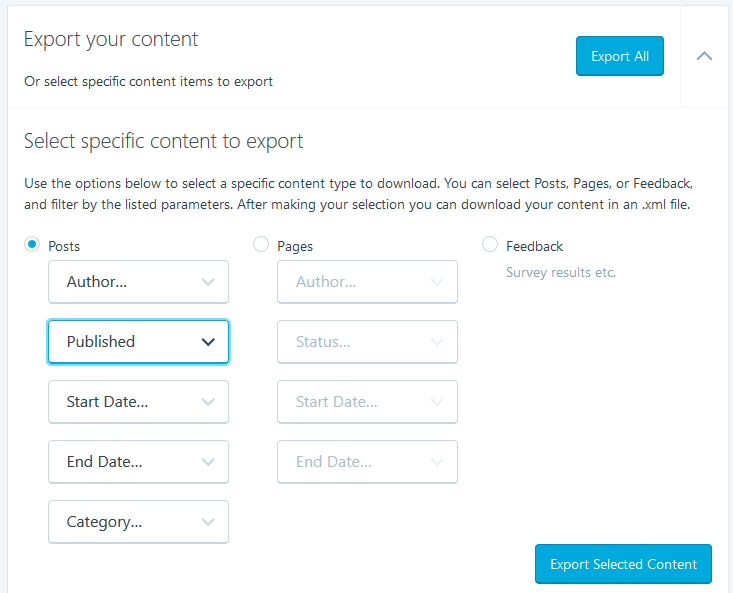733x593 pixels.
Task: Click the chevron of the Posts End Date dropdown
Action: [208, 462]
